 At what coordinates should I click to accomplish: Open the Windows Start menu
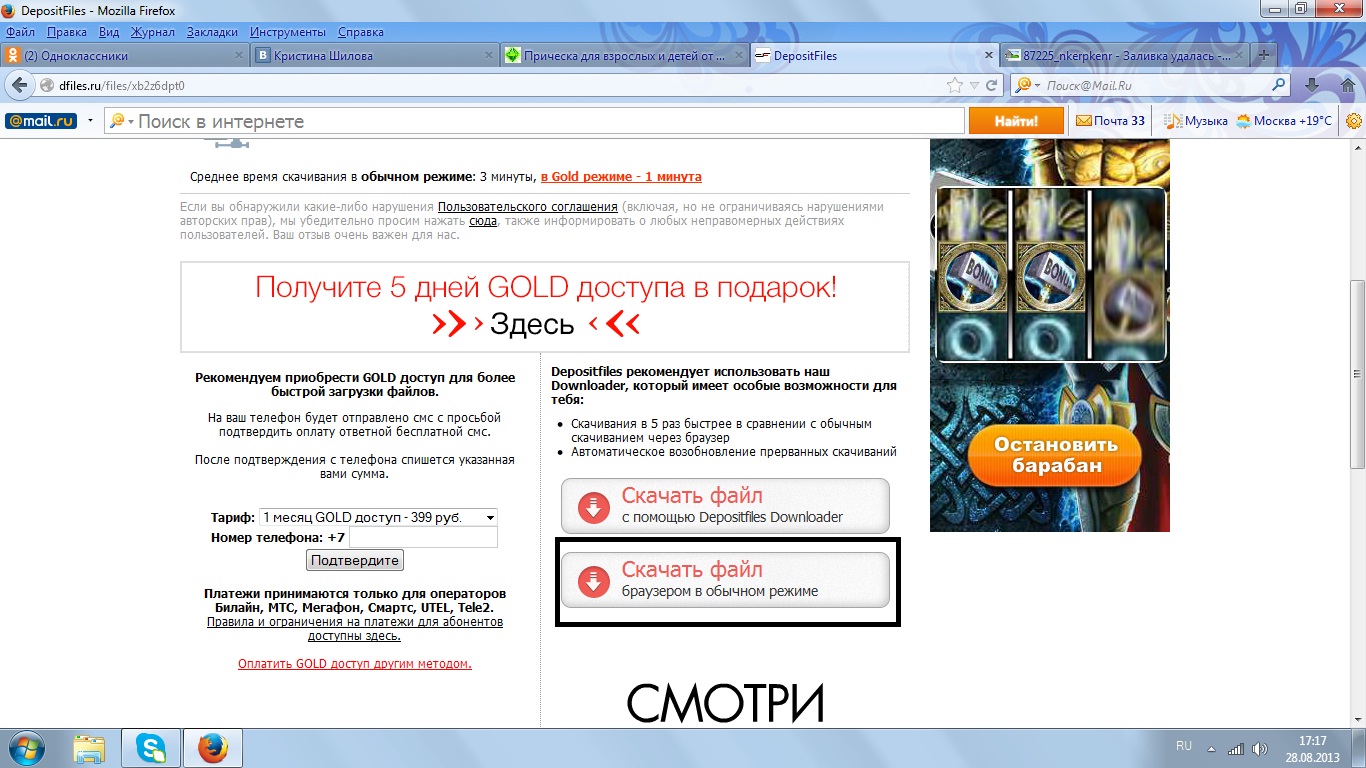(24, 747)
